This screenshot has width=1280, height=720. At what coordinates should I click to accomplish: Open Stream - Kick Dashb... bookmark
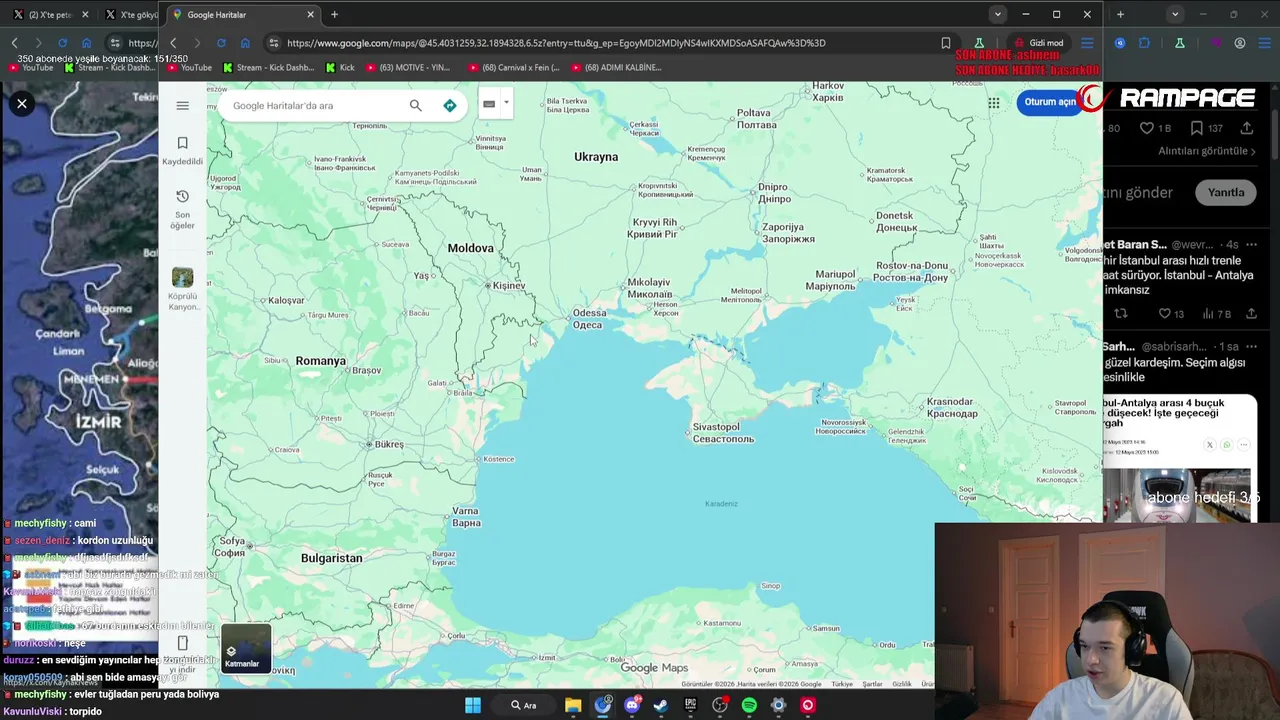click(268, 67)
